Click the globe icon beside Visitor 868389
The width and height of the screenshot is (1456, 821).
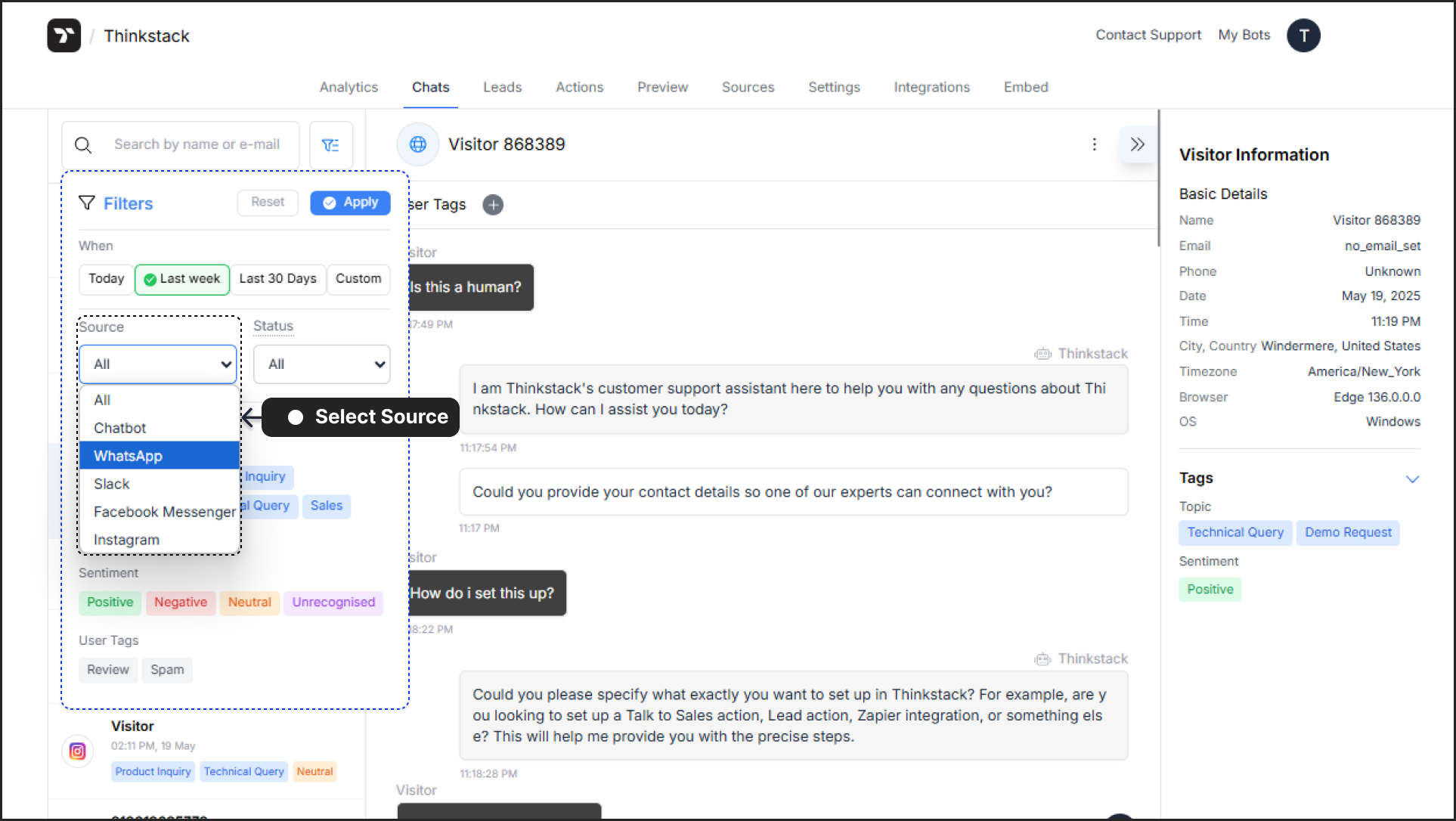point(418,144)
